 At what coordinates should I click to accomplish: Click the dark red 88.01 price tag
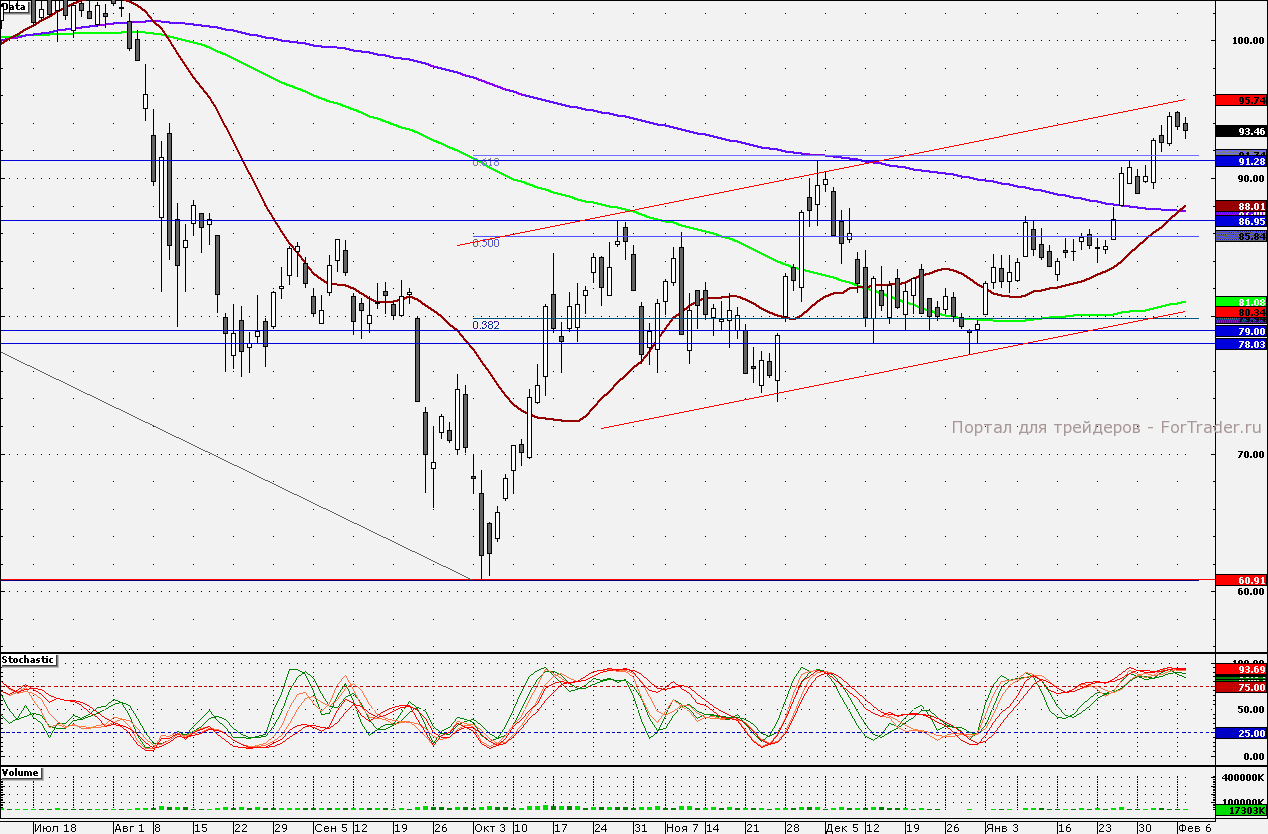tap(1240, 206)
